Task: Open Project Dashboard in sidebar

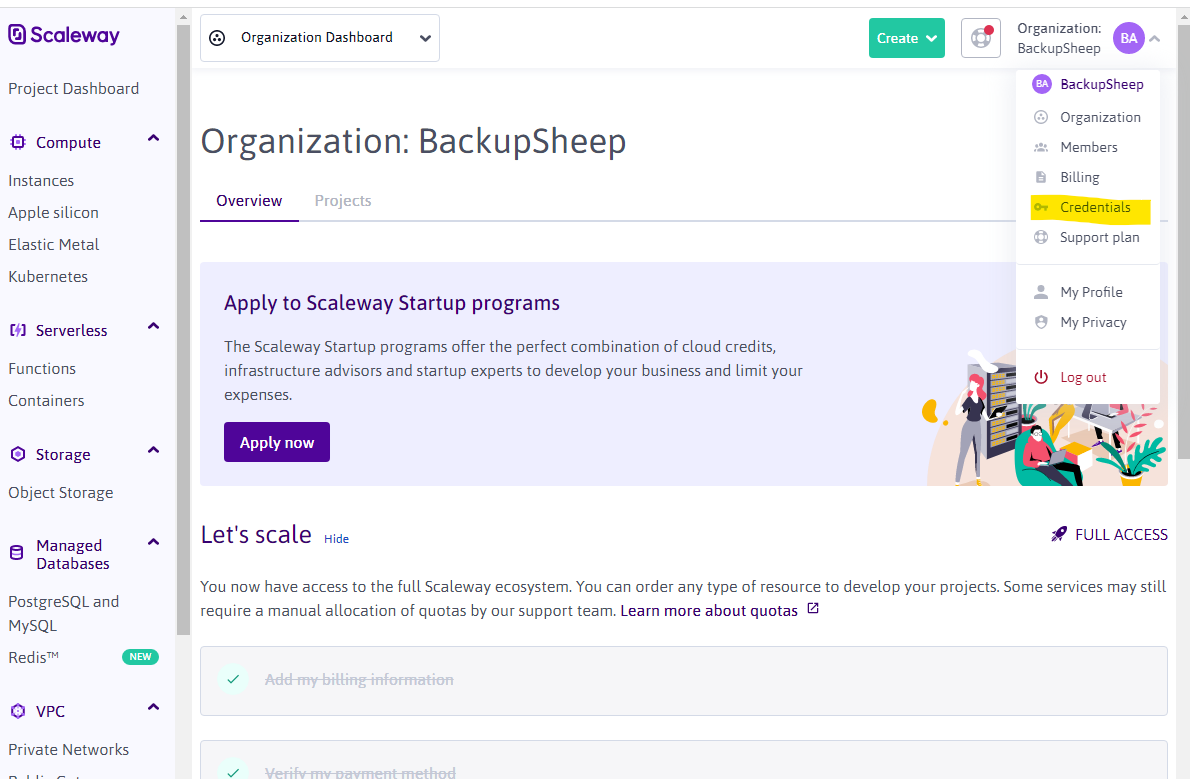Action: point(74,88)
